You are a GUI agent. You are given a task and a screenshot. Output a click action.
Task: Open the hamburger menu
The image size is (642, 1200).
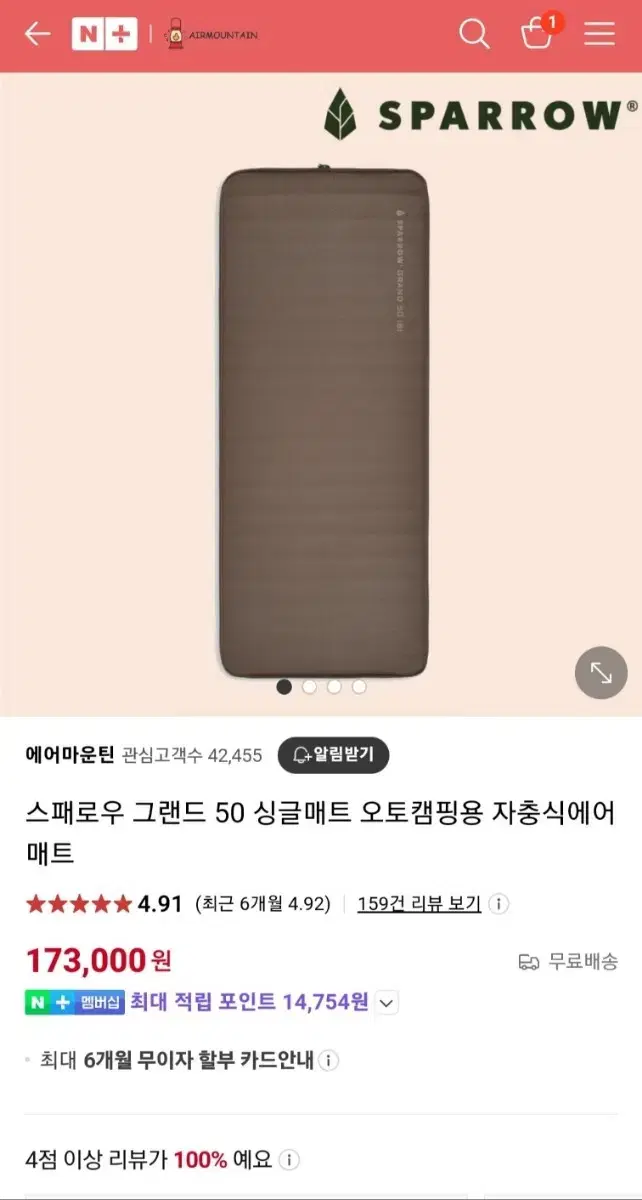click(599, 34)
